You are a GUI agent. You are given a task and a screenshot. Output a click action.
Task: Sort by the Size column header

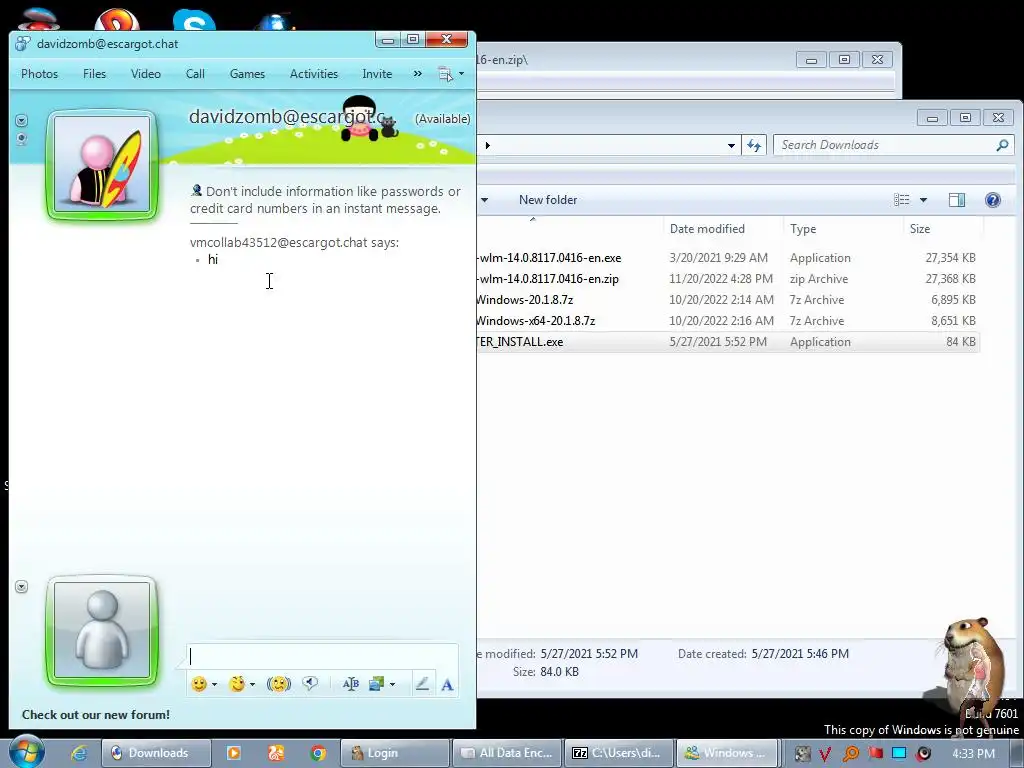pos(920,229)
